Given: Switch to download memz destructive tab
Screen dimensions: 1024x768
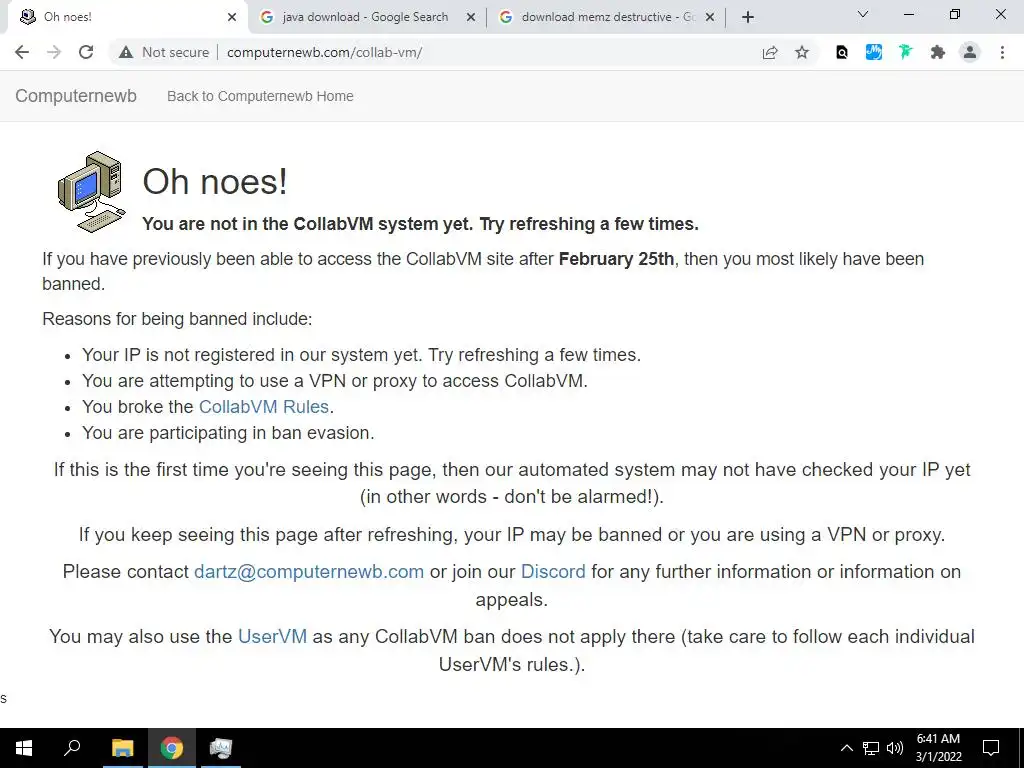Looking at the screenshot, I should click(x=605, y=17).
